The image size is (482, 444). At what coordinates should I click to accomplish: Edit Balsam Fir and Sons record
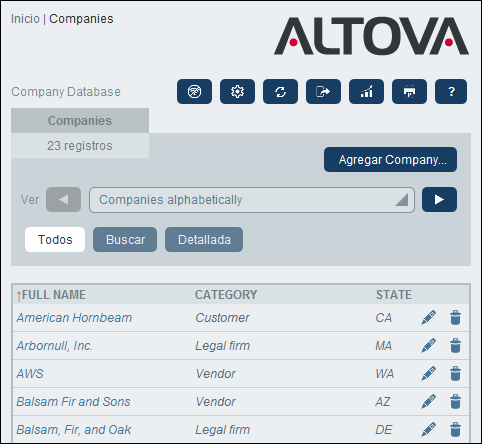[x=428, y=401]
